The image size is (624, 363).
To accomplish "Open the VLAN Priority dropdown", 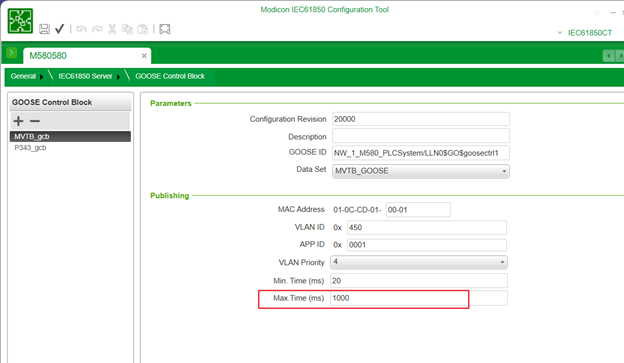I will pos(419,262).
